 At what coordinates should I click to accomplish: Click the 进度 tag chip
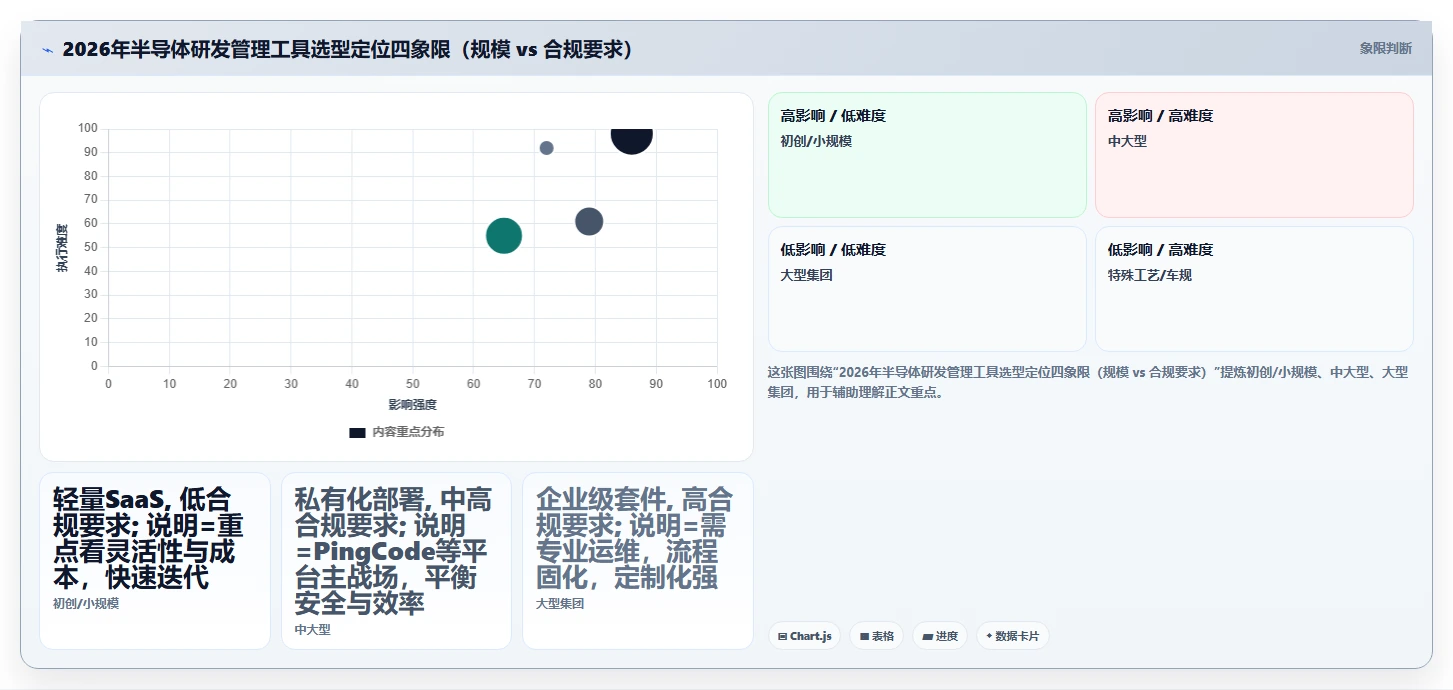(940, 636)
